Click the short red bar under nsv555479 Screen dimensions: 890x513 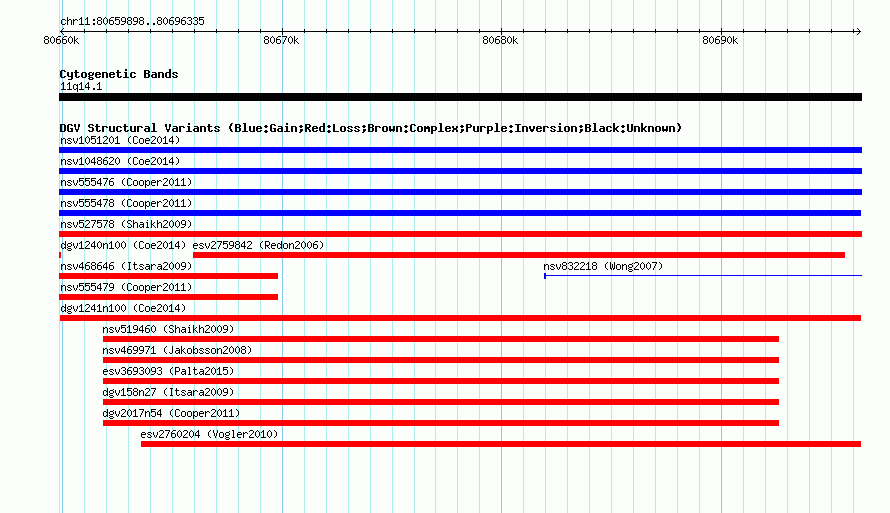tap(169, 297)
